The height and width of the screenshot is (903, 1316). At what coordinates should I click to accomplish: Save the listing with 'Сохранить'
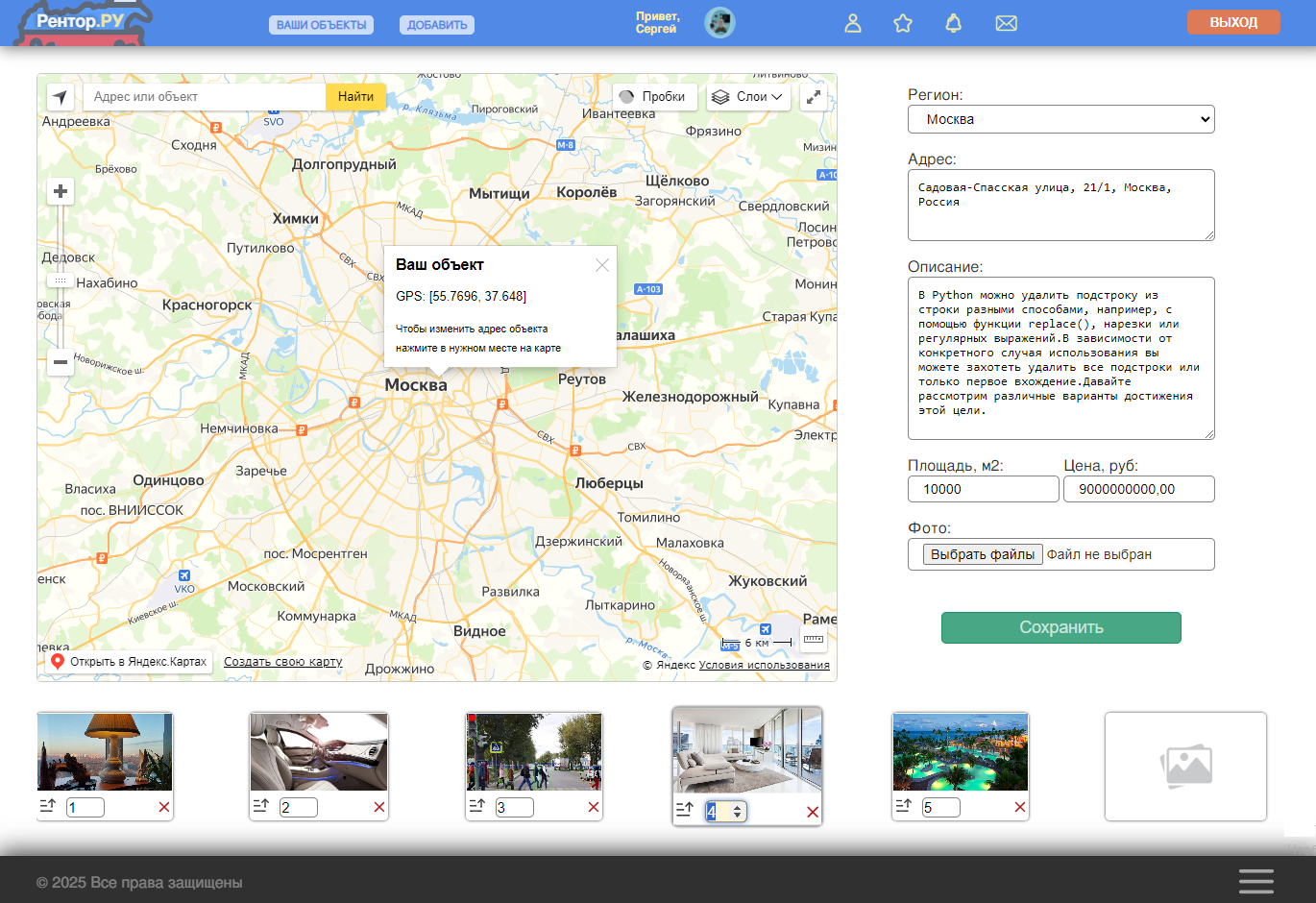coord(1061,627)
